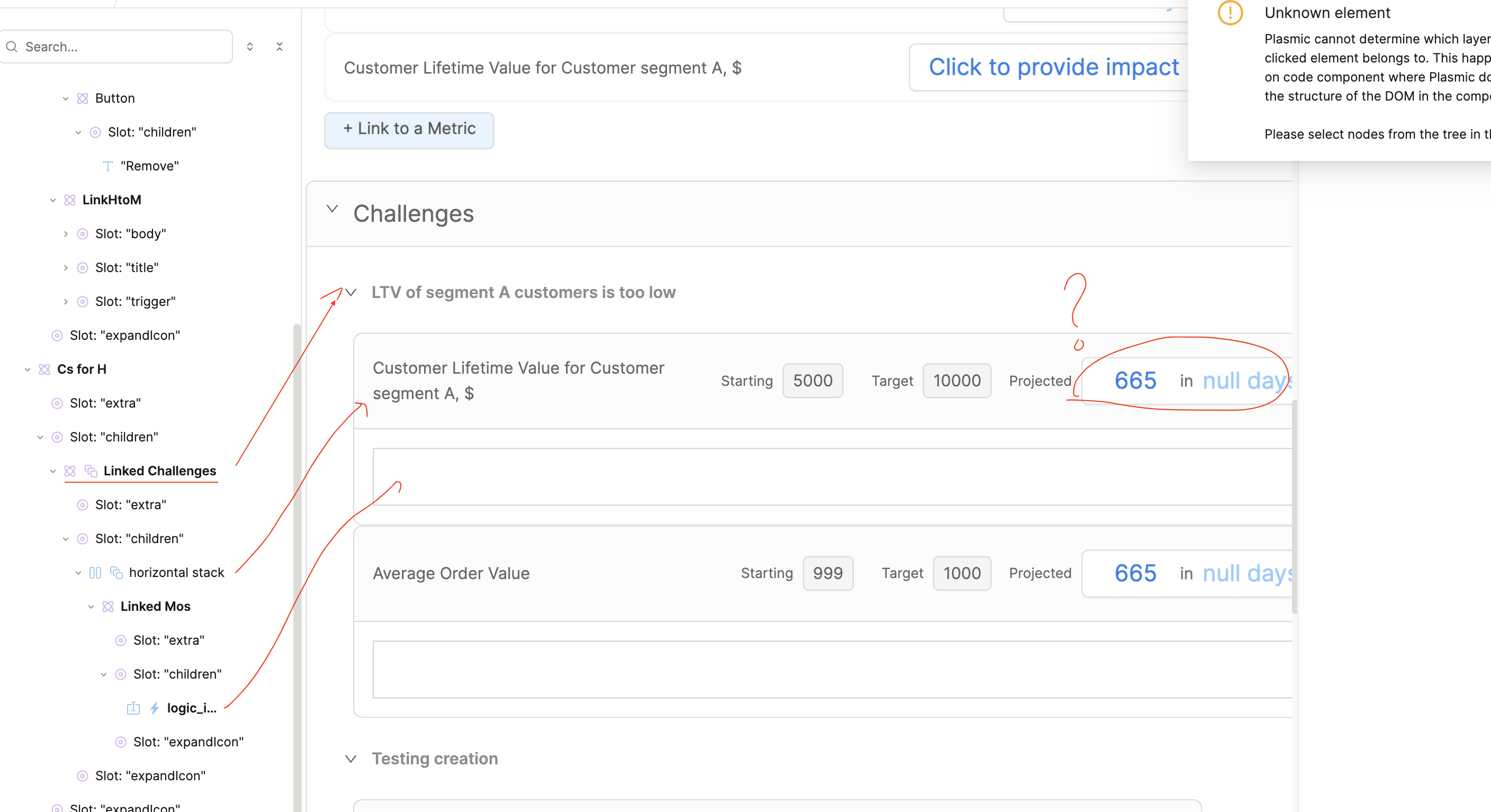Select the Linked Mos tree item
1491x812 pixels.
coord(155,606)
